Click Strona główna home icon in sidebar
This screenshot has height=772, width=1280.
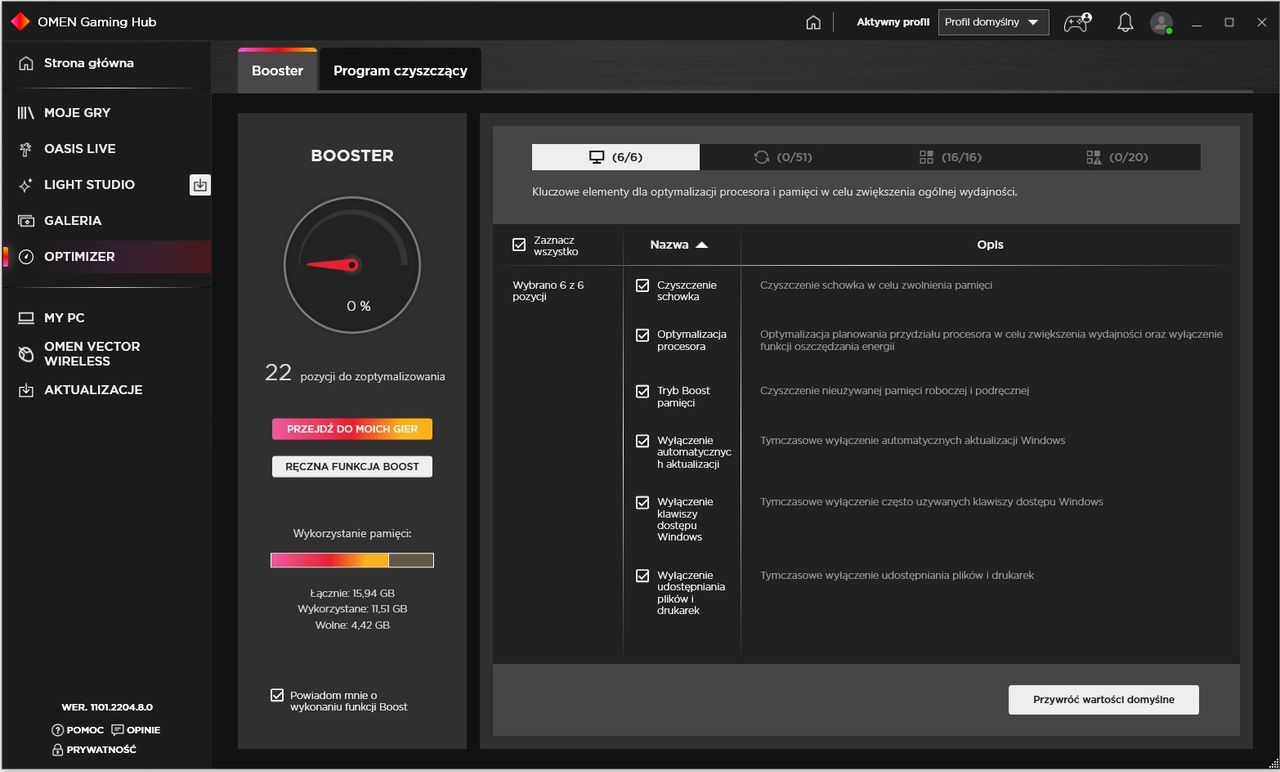click(x=27, y=63)
